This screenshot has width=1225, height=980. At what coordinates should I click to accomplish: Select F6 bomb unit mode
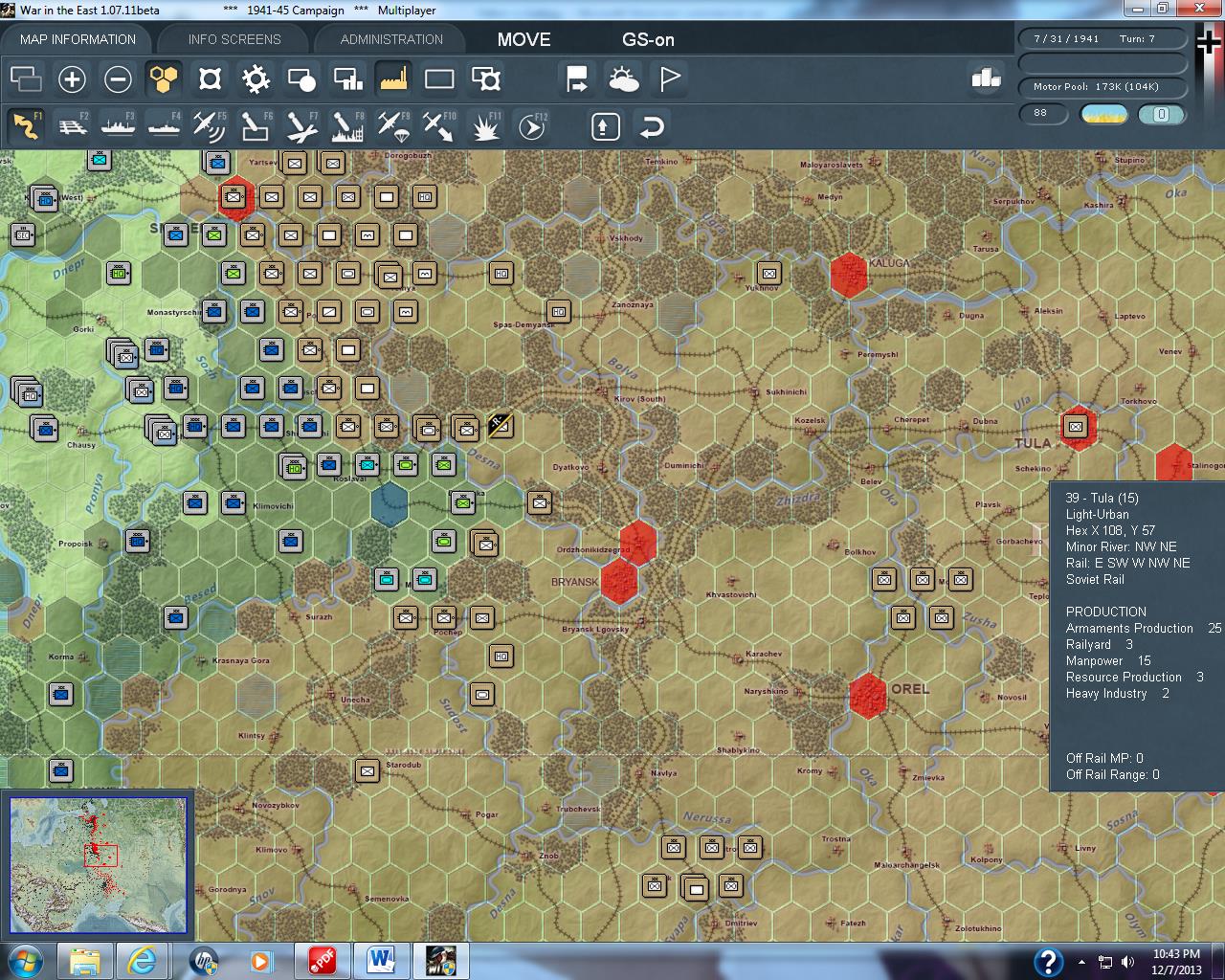256,125
